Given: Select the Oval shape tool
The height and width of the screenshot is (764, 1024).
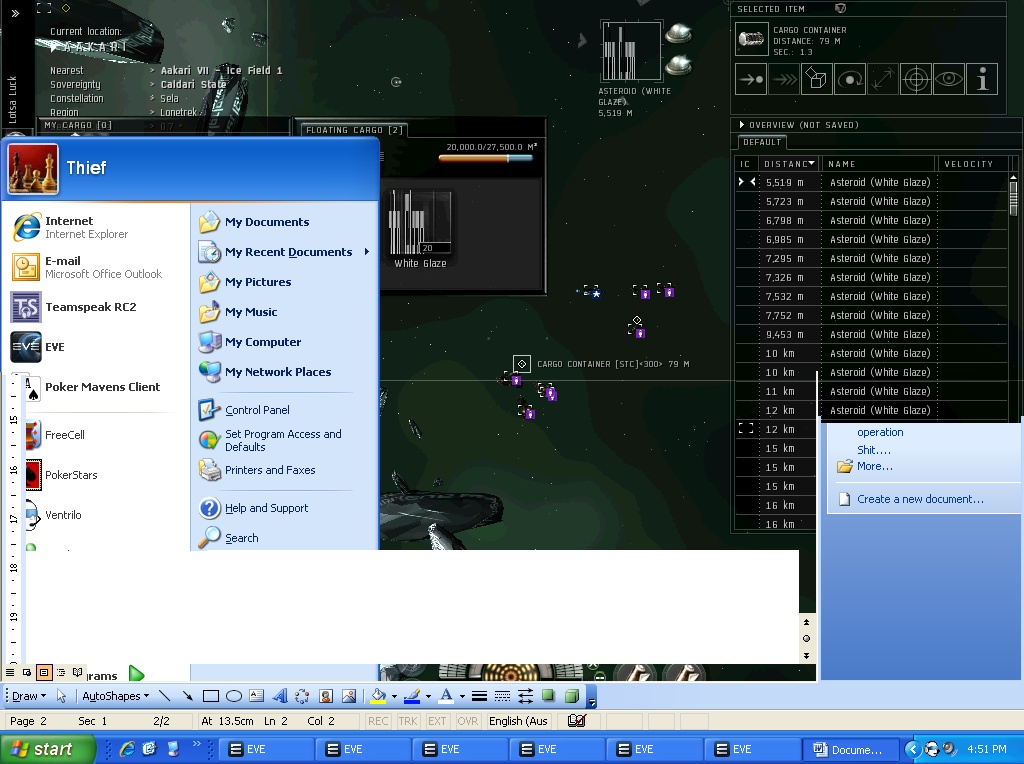Looking at the screenshot, I should 233,696.
